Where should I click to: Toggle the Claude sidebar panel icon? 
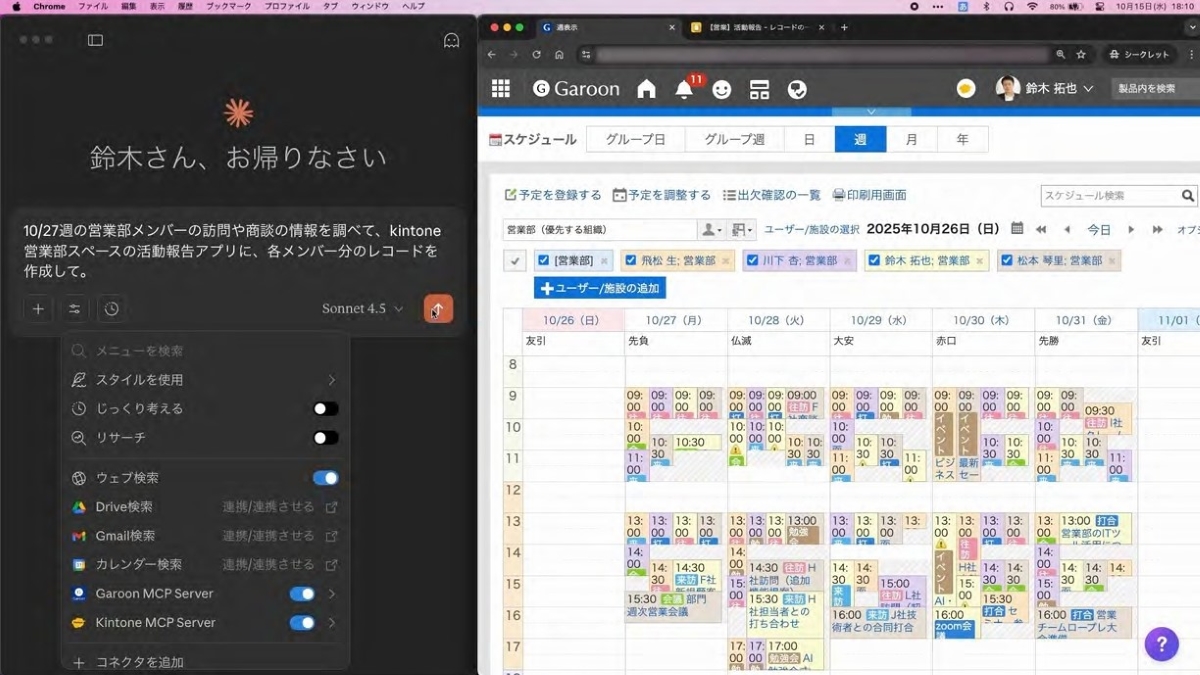[95, 40]
